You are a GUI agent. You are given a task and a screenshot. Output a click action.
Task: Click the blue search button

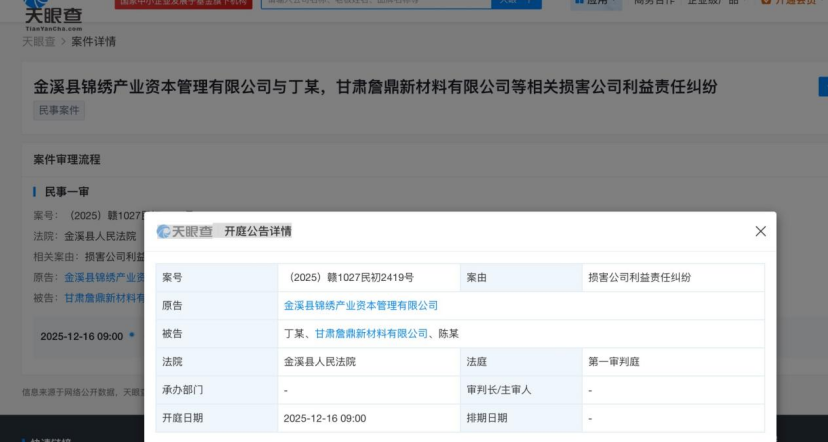517,3
